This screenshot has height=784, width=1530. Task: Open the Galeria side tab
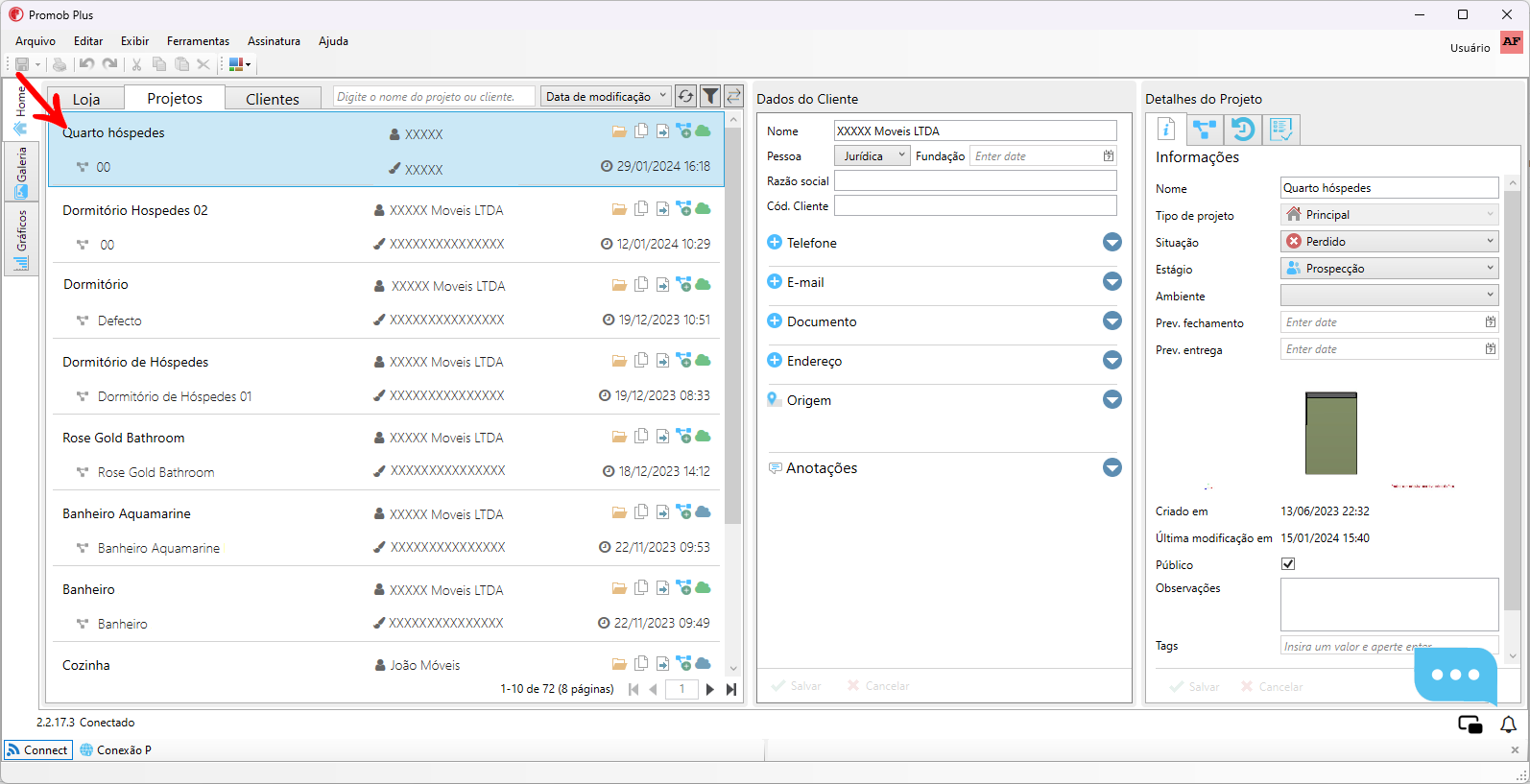pos(21,173)
